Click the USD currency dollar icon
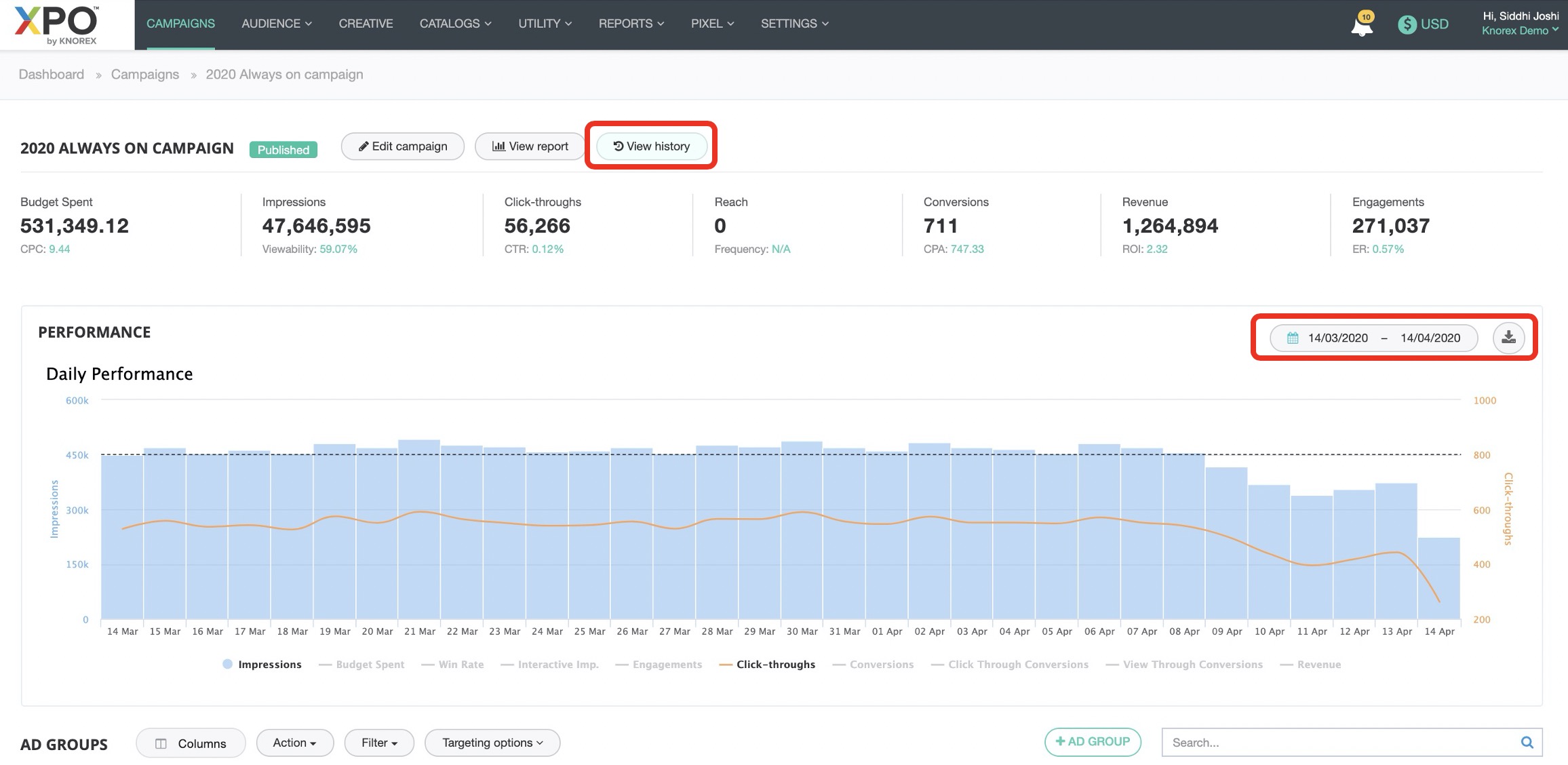The height and width of the screenshot is (765, 1568). 1407,24
